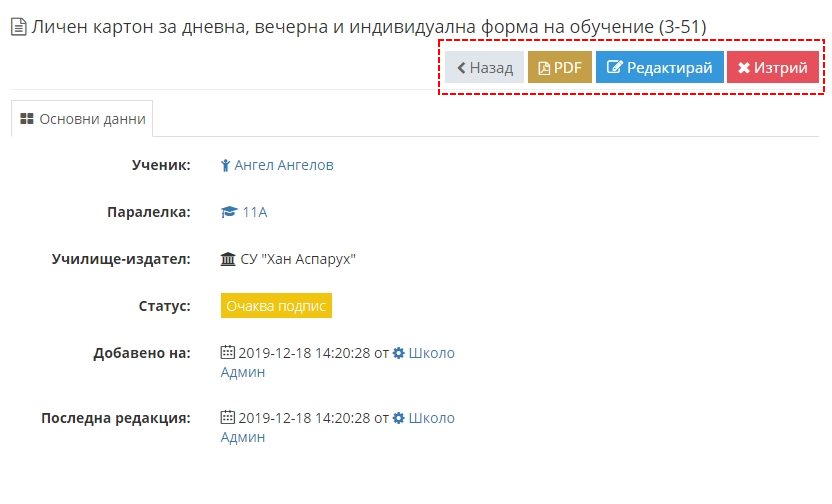Viewport: 832px width, 504px height.
Task: Click the graduation cap icon beside 11А
Action: pyautogui.click(x=229, y=212)
